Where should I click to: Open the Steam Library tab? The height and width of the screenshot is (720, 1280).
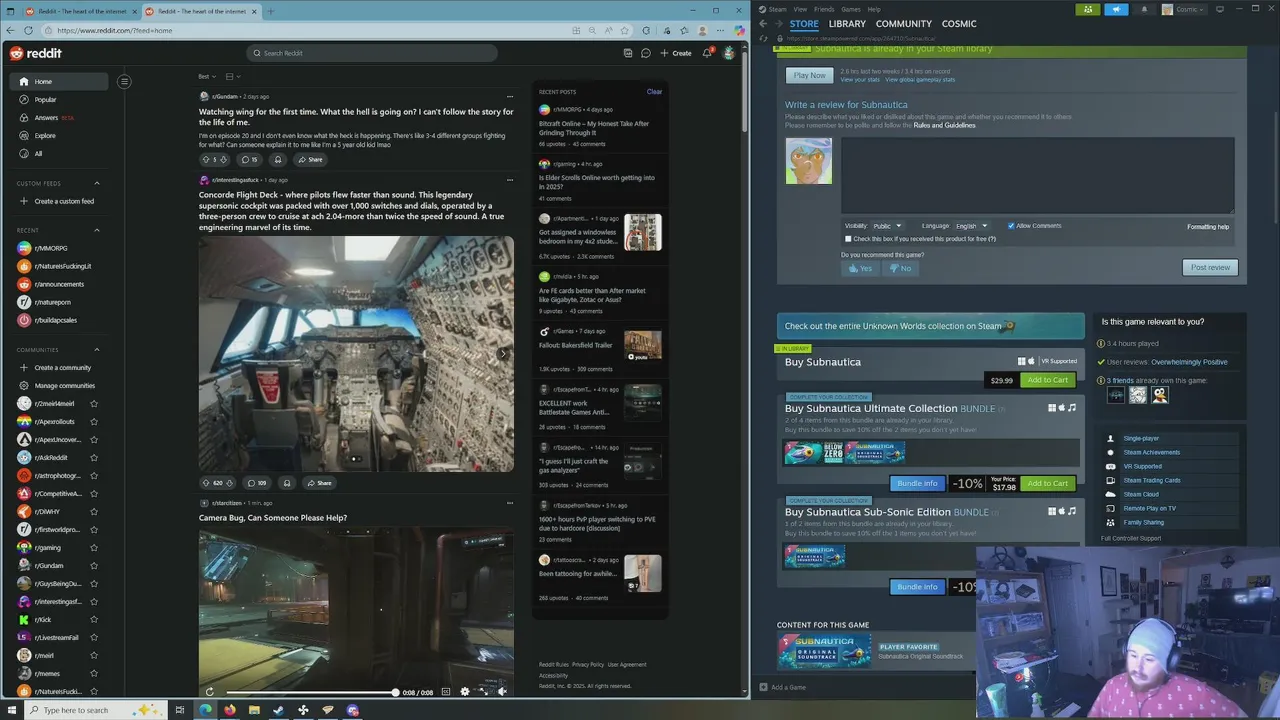[847, 24]
